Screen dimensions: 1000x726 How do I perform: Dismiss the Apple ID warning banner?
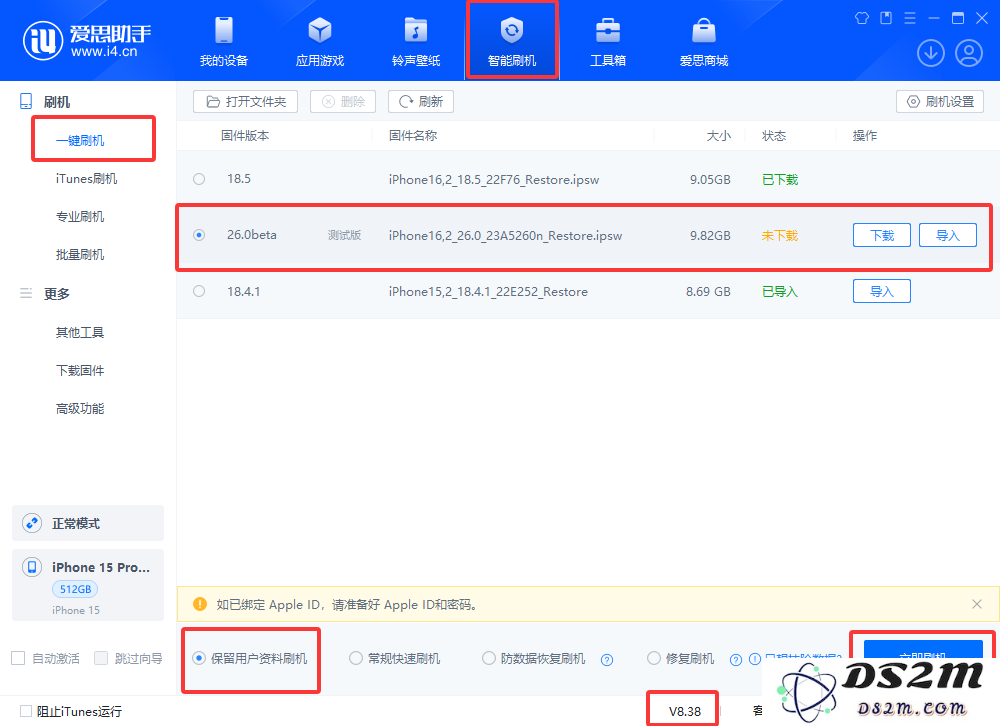click(976, 604)
